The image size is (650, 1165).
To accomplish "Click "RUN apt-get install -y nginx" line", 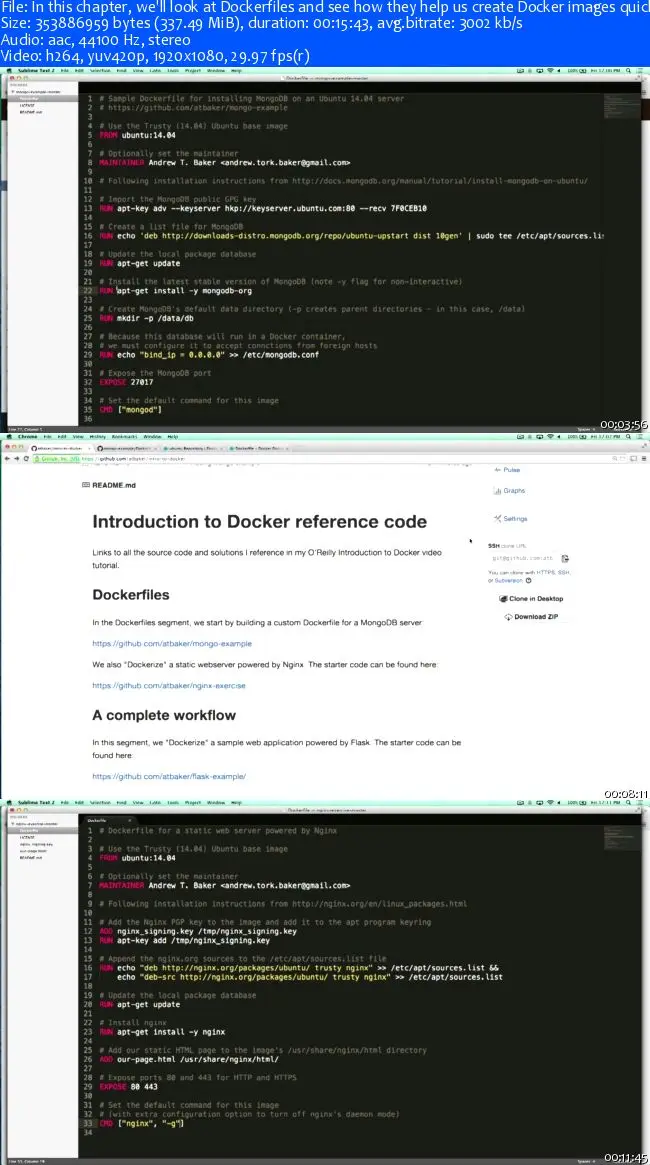I will pos(162,1032).
